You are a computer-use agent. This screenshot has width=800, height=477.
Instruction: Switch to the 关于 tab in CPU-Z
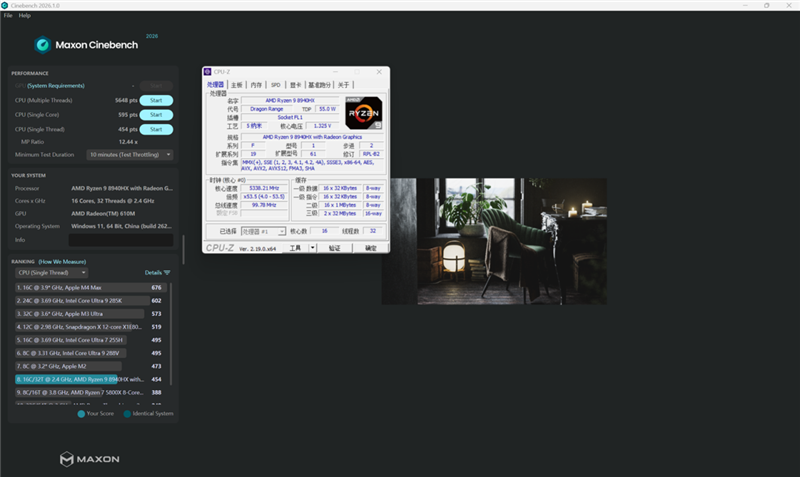click(x=343, y=85)
